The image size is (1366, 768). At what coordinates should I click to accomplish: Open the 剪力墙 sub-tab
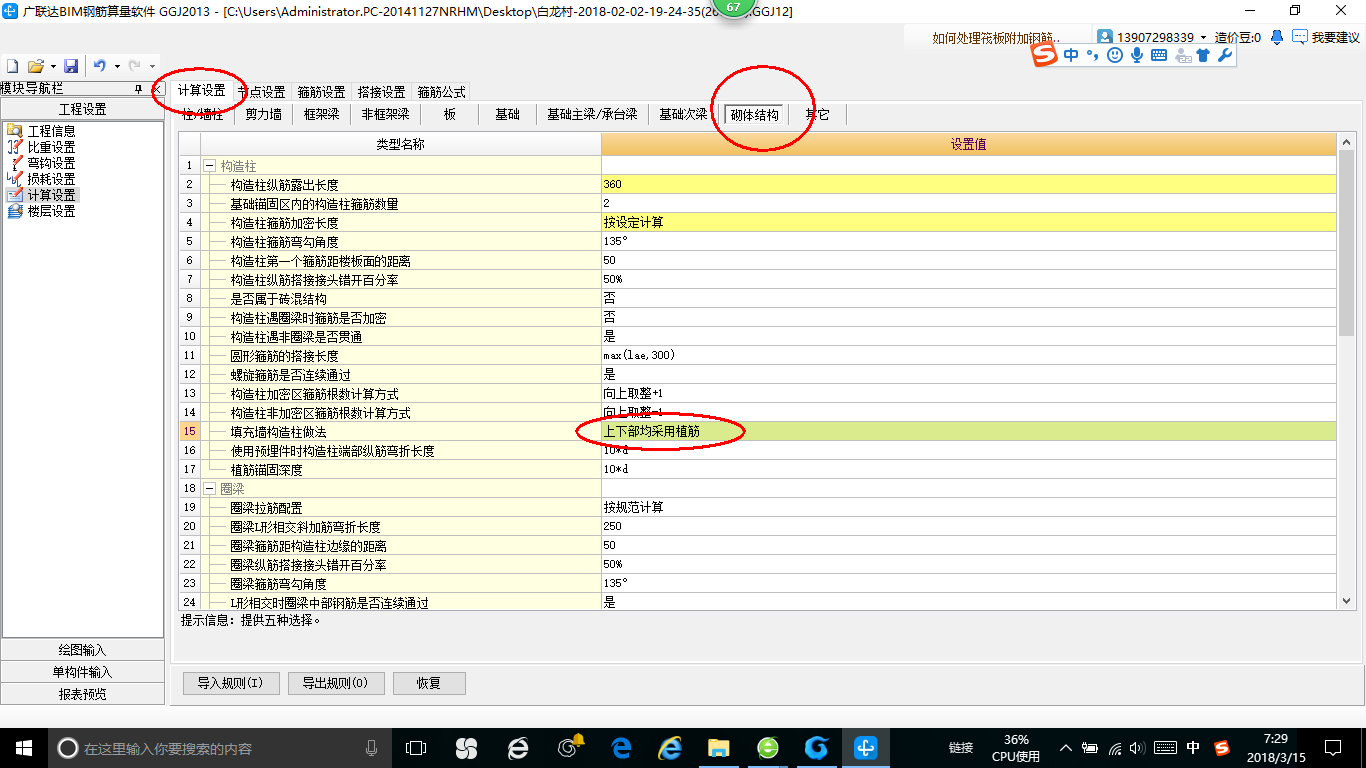pos(264,115)
